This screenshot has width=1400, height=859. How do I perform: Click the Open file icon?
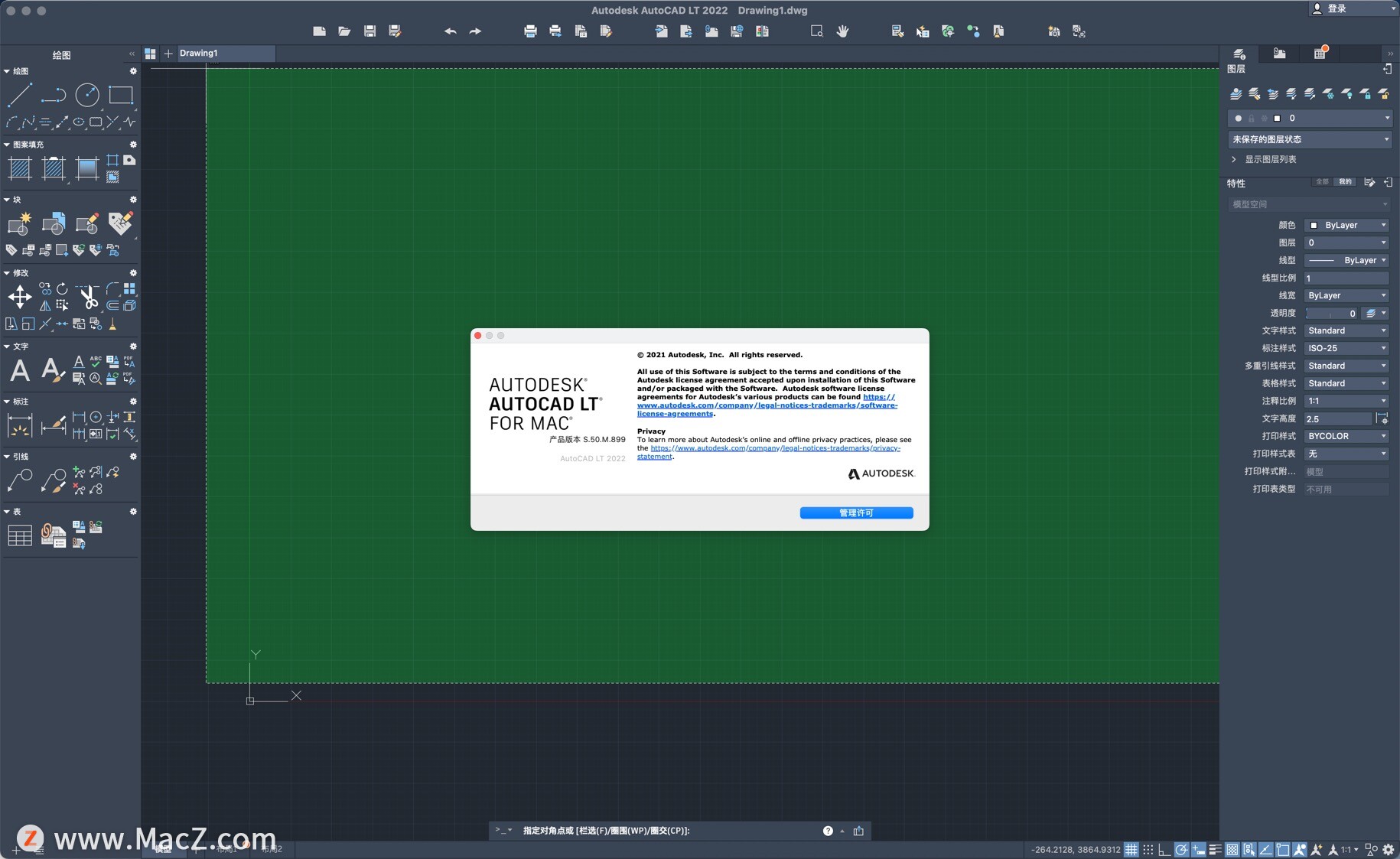[x=344, y=31]
